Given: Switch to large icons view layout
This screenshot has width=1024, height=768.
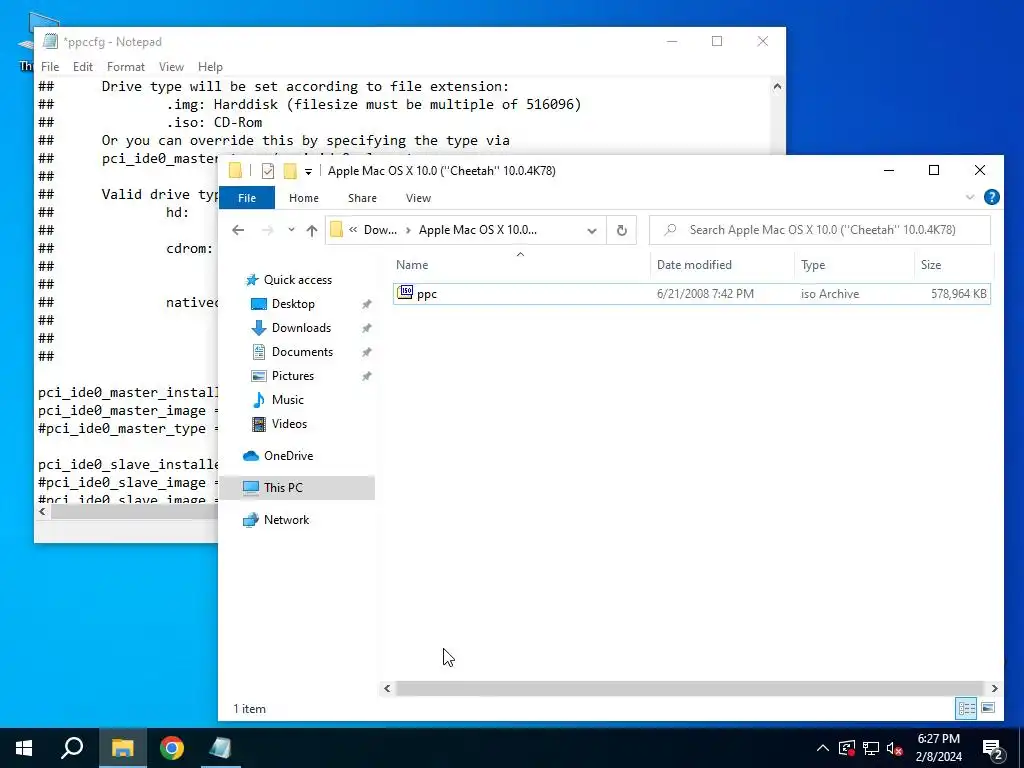Looking at the screenshot, I should tap(988, 708).
